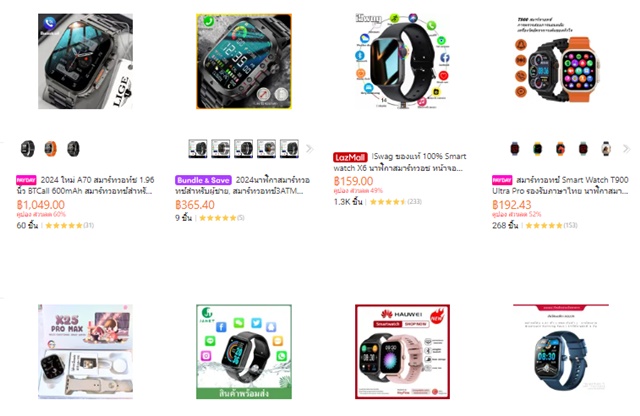Expand more variants for the Bundle & Save watch
This screenshot has width=640, height=416.
tap(310, 149)
